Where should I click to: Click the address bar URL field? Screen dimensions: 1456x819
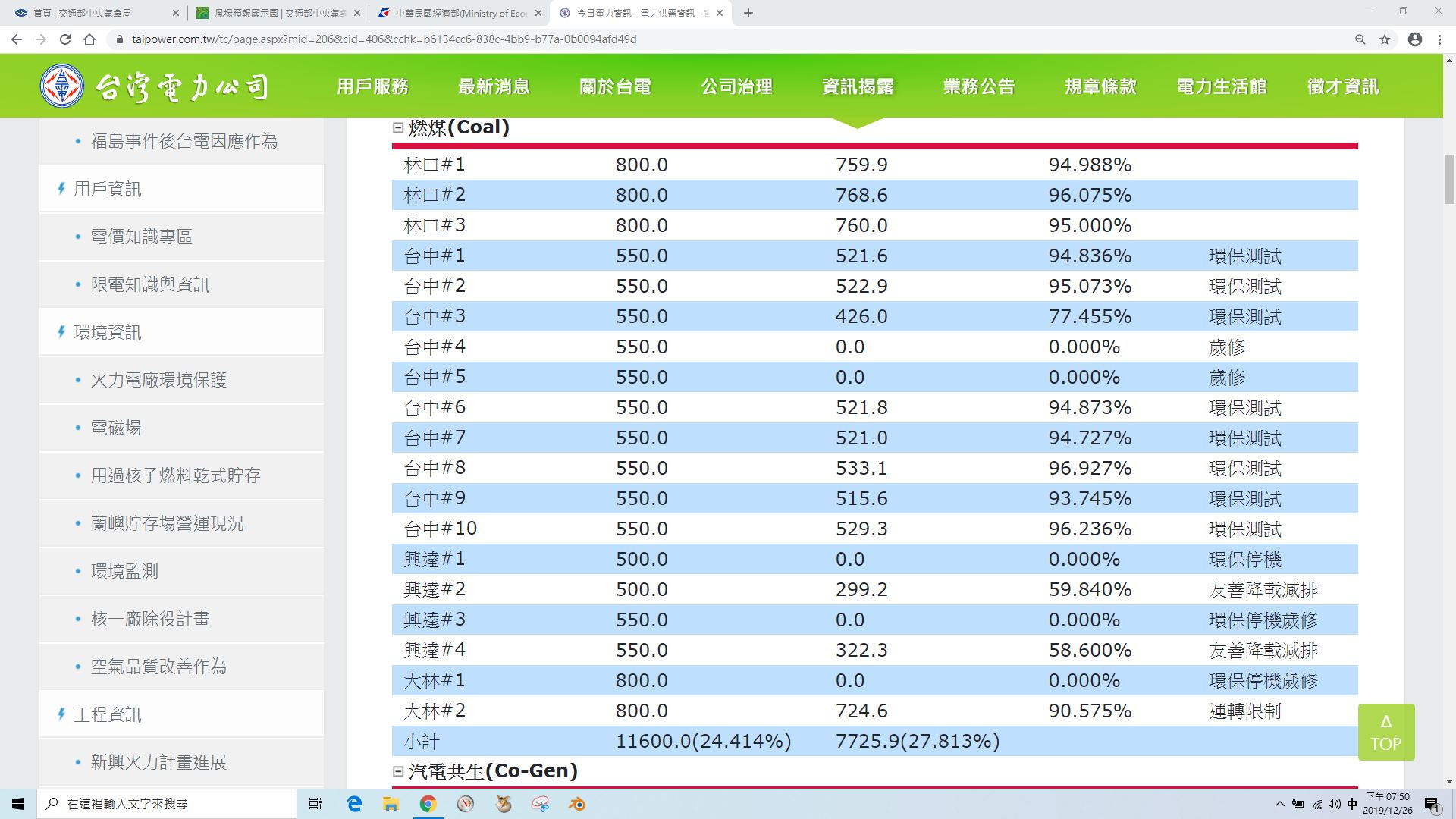(x=728, y=39)
